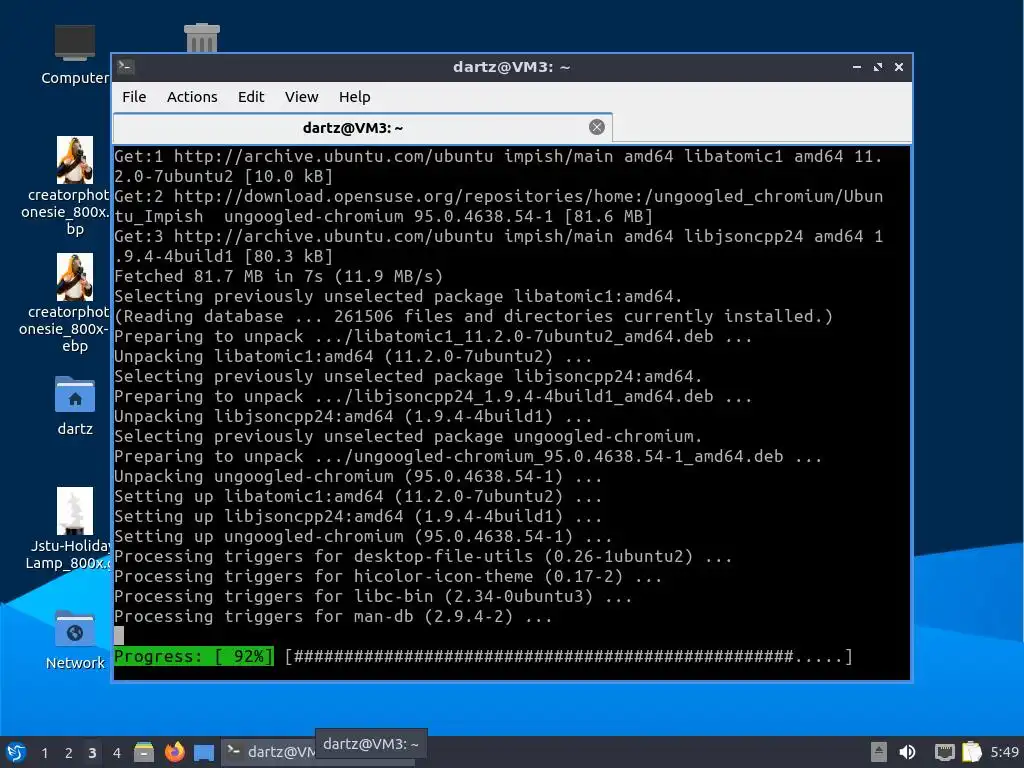Select the dartz home folder icon
The image size is (1024, 768).
[x=74, y=406]
